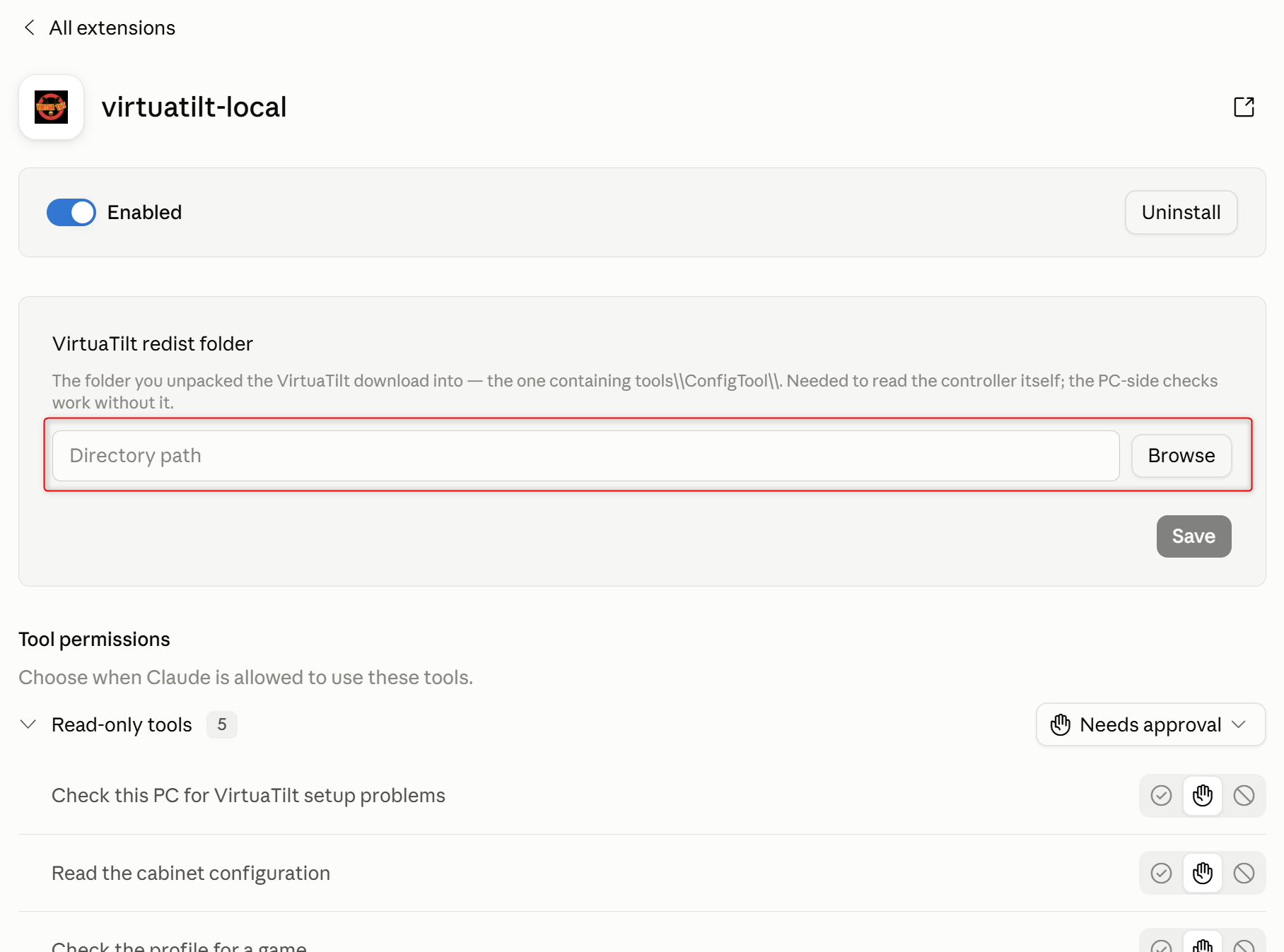Click the virtuatilt-local title text
This screenshot has height=952, width=1284.
(x=194, y=107)
